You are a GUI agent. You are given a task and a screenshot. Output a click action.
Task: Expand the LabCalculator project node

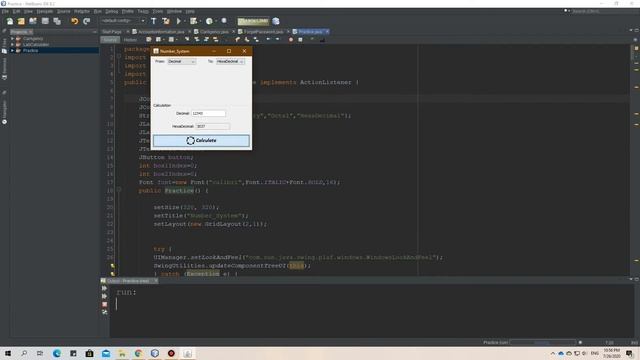[x=13, y=44]
